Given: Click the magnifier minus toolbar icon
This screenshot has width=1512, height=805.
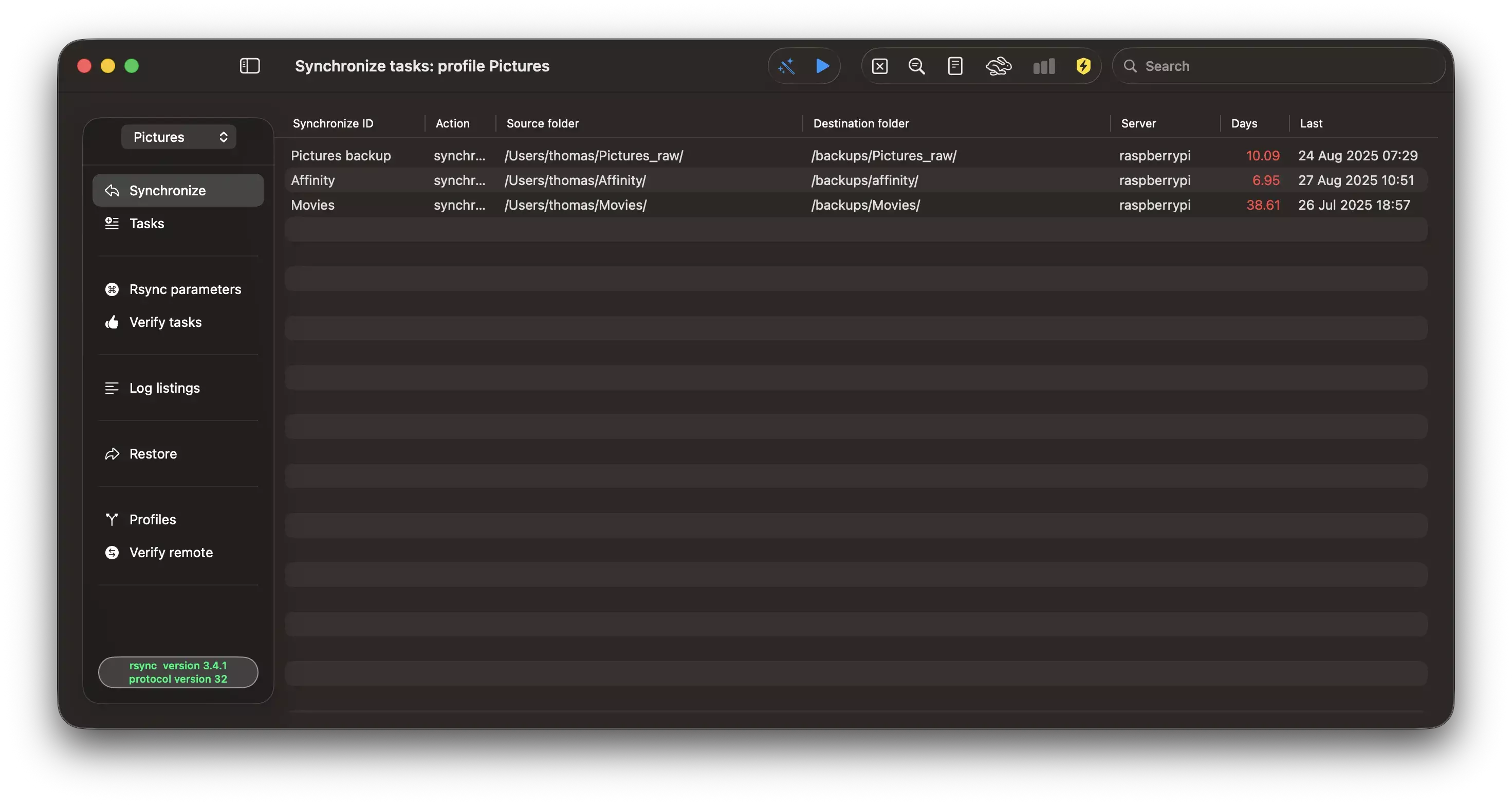Looking at the screenshot, I should point(916,66).
